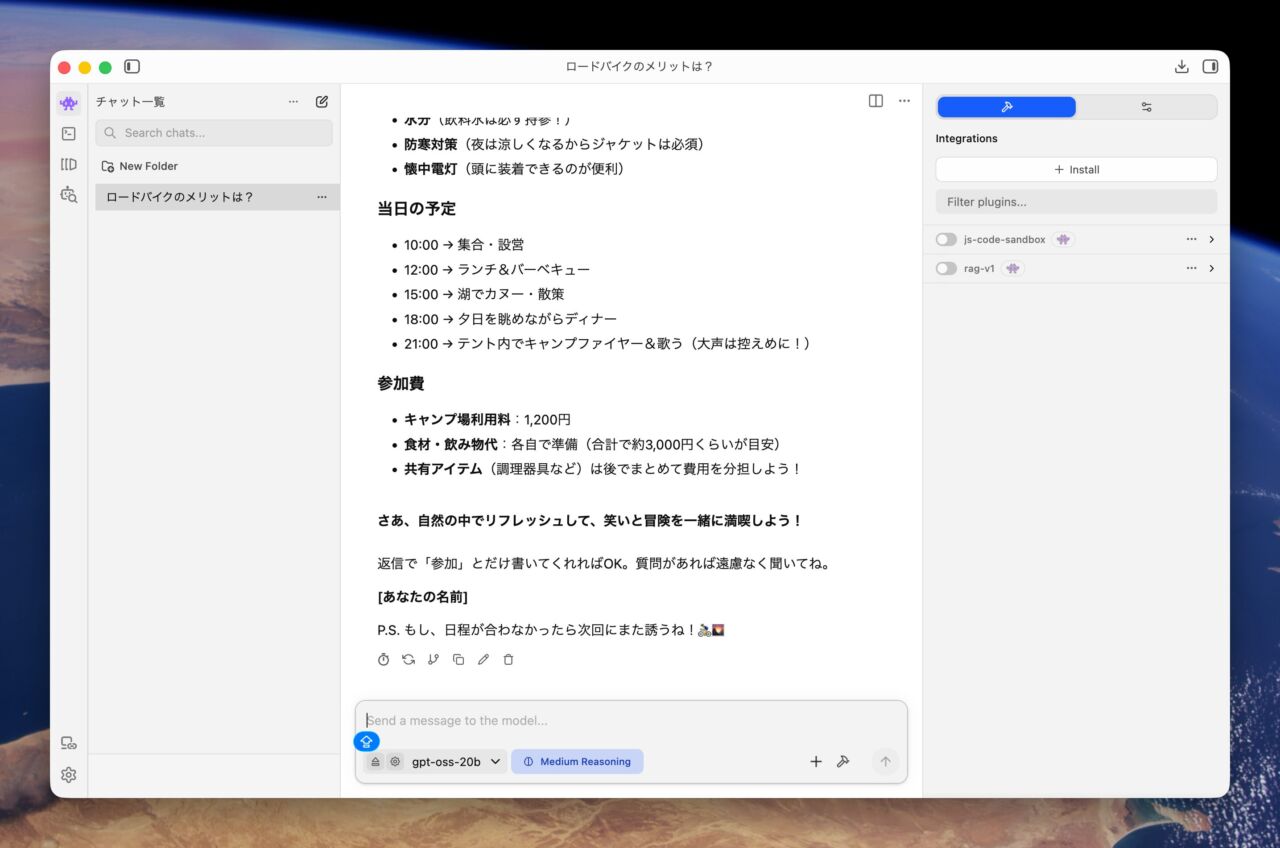Viewport: 1280px width, 848px height.
Task: Open the gpt-oss-20b model dropdown
Action: (x=456, y=762)
